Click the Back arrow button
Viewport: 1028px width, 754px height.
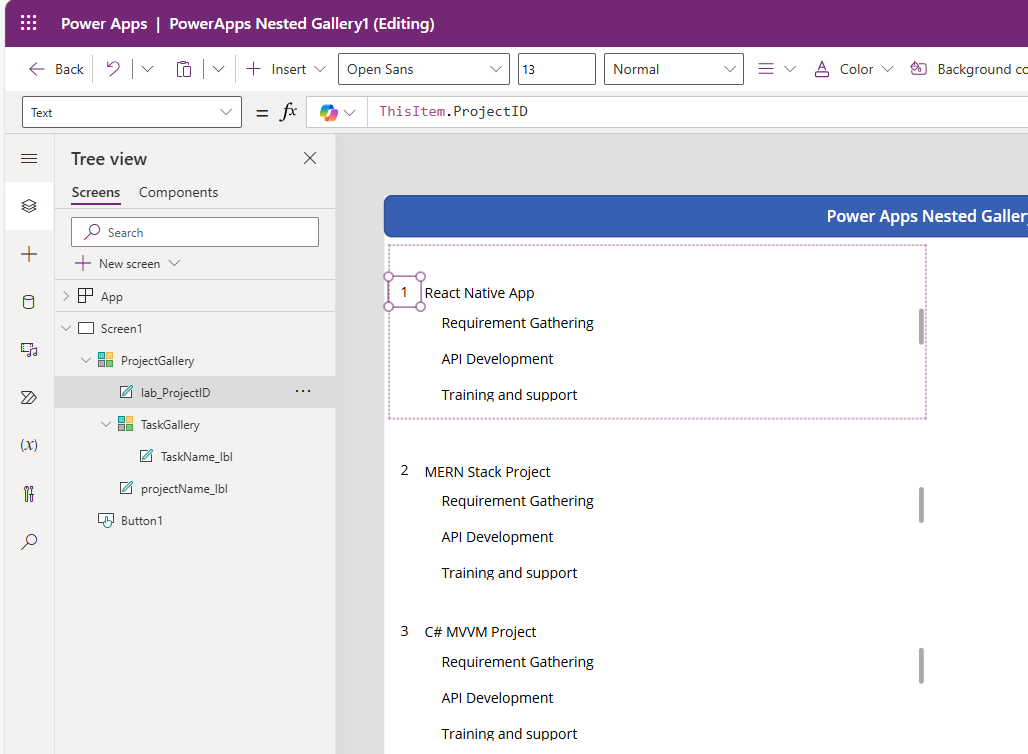(x=56, y=69)
